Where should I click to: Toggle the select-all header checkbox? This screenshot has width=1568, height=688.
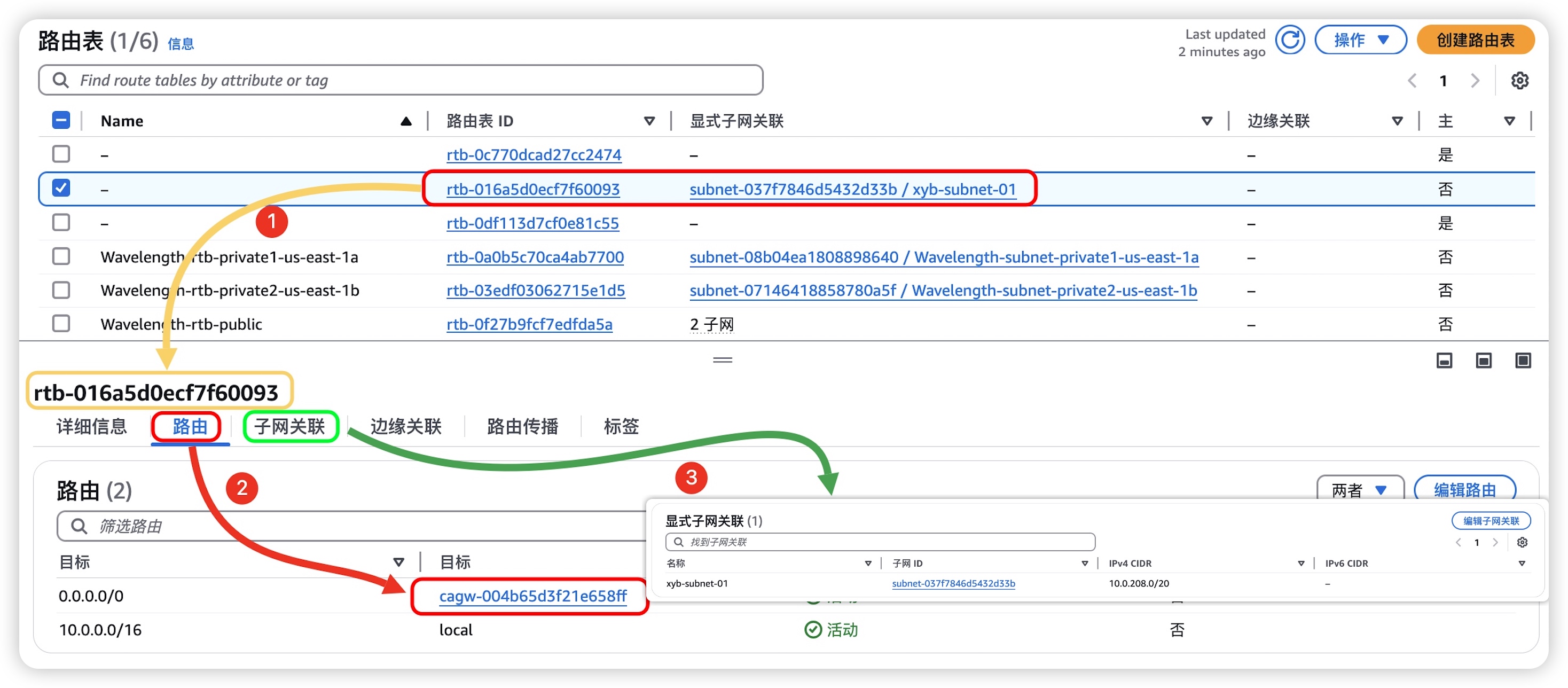pyautogui.click(x=61, y=121)
